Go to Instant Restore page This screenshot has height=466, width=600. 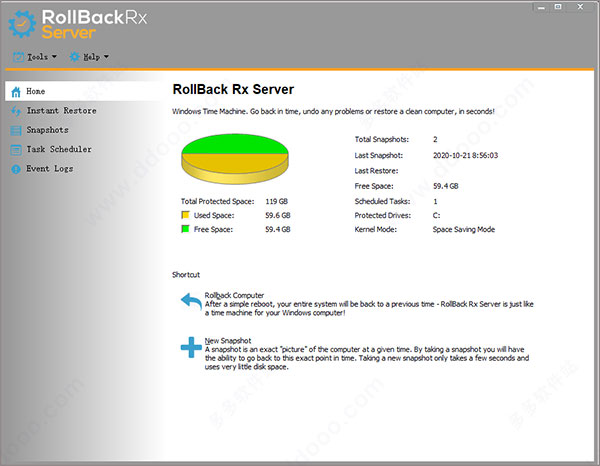(x=61, y=111)
